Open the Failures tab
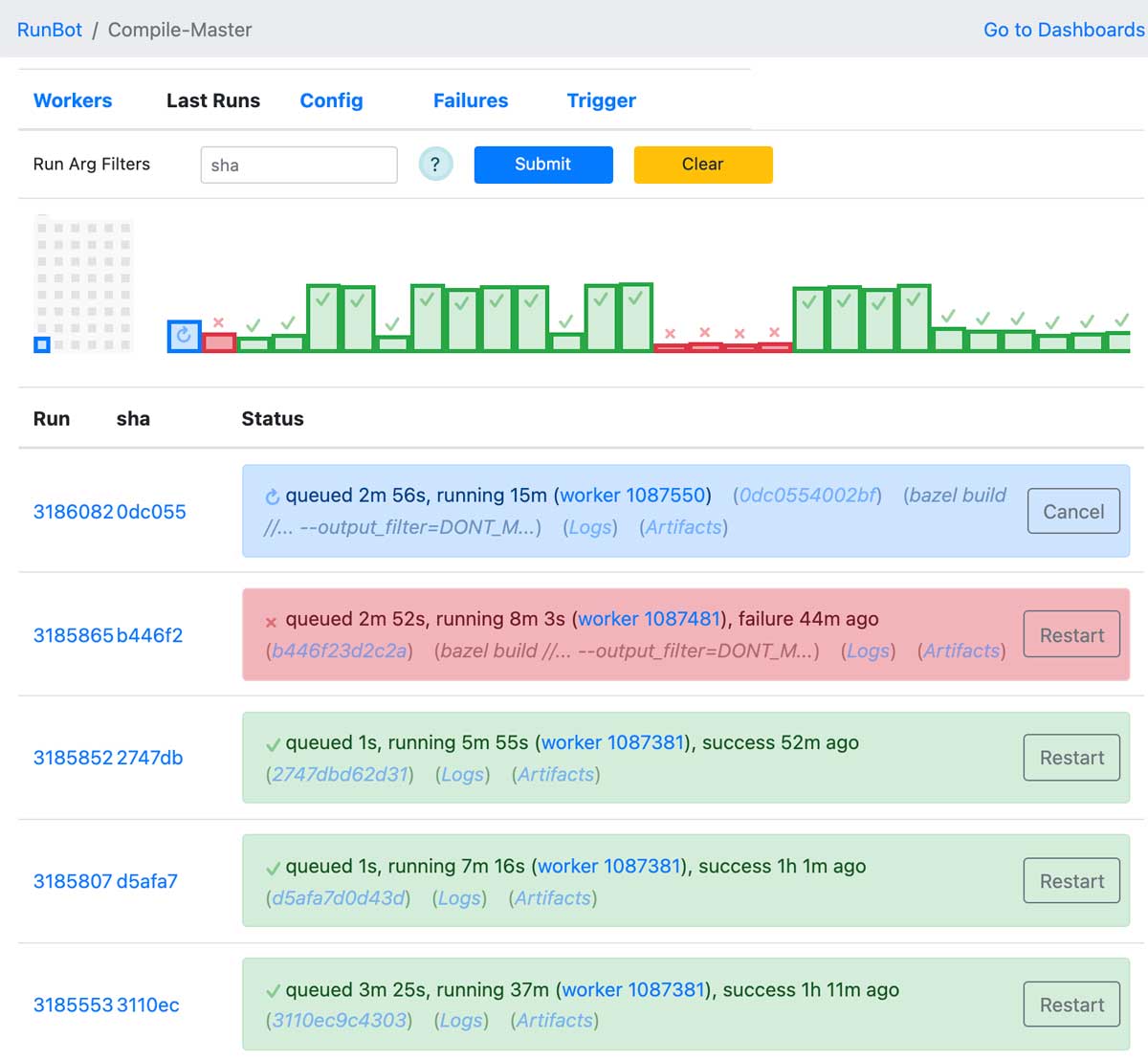Viewport: 1148px width, 1060px height. click(471, 100)
